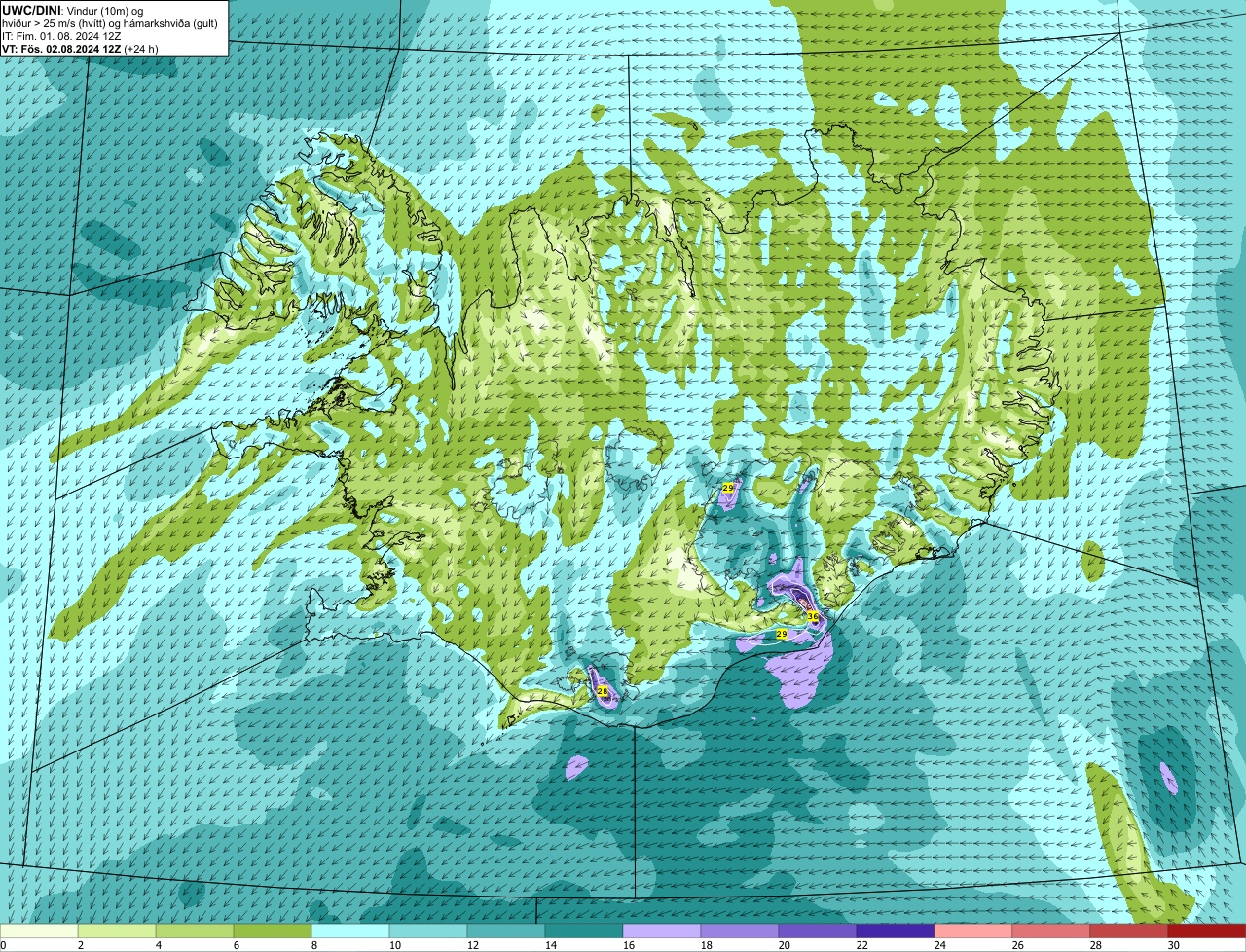Click the "IT: Fim. 01. 08. 2024 12Z" line
1246x952 pixels.
point(61,35)
